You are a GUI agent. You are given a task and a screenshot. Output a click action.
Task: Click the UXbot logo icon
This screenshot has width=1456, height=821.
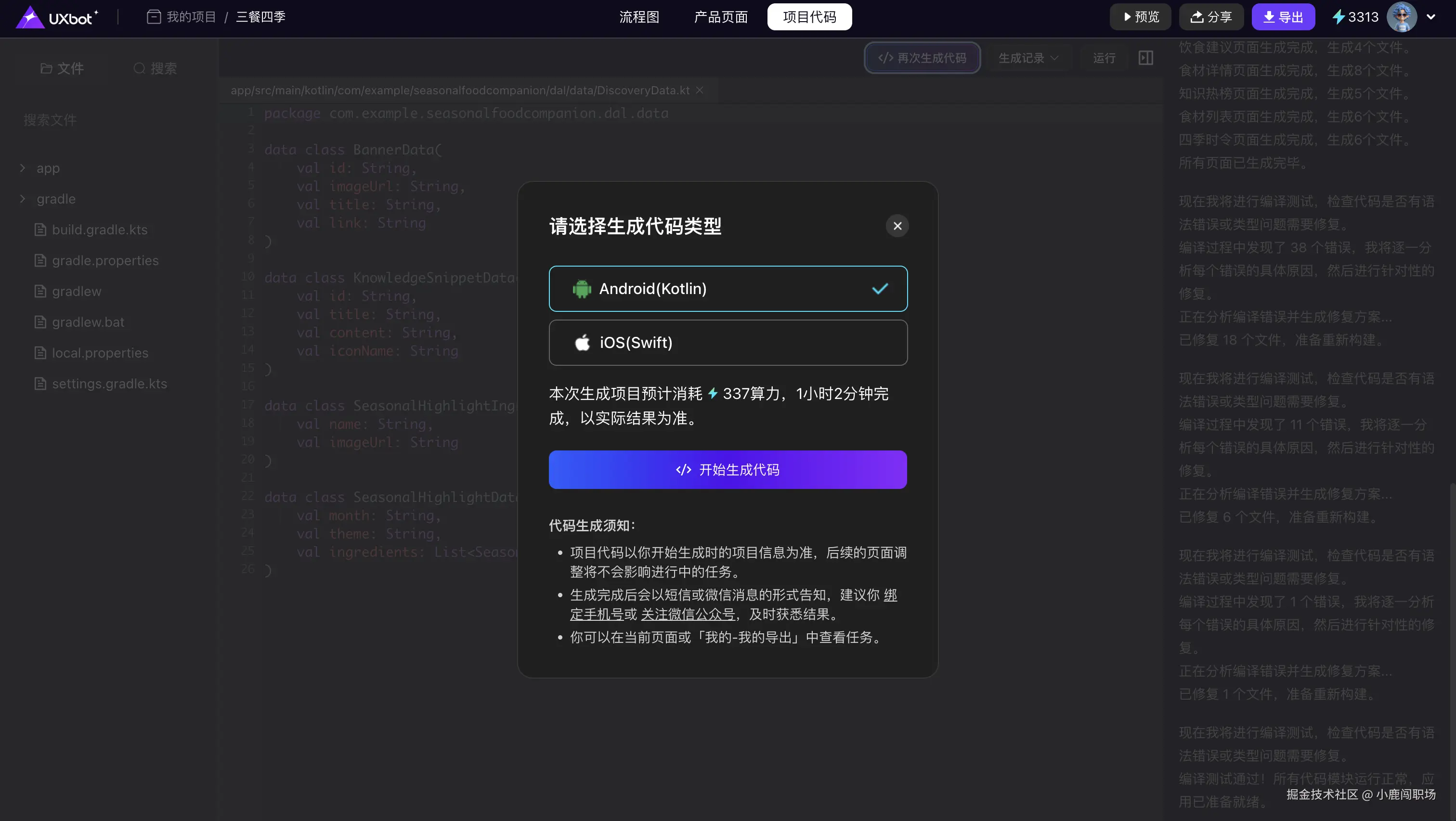[30, 17]
